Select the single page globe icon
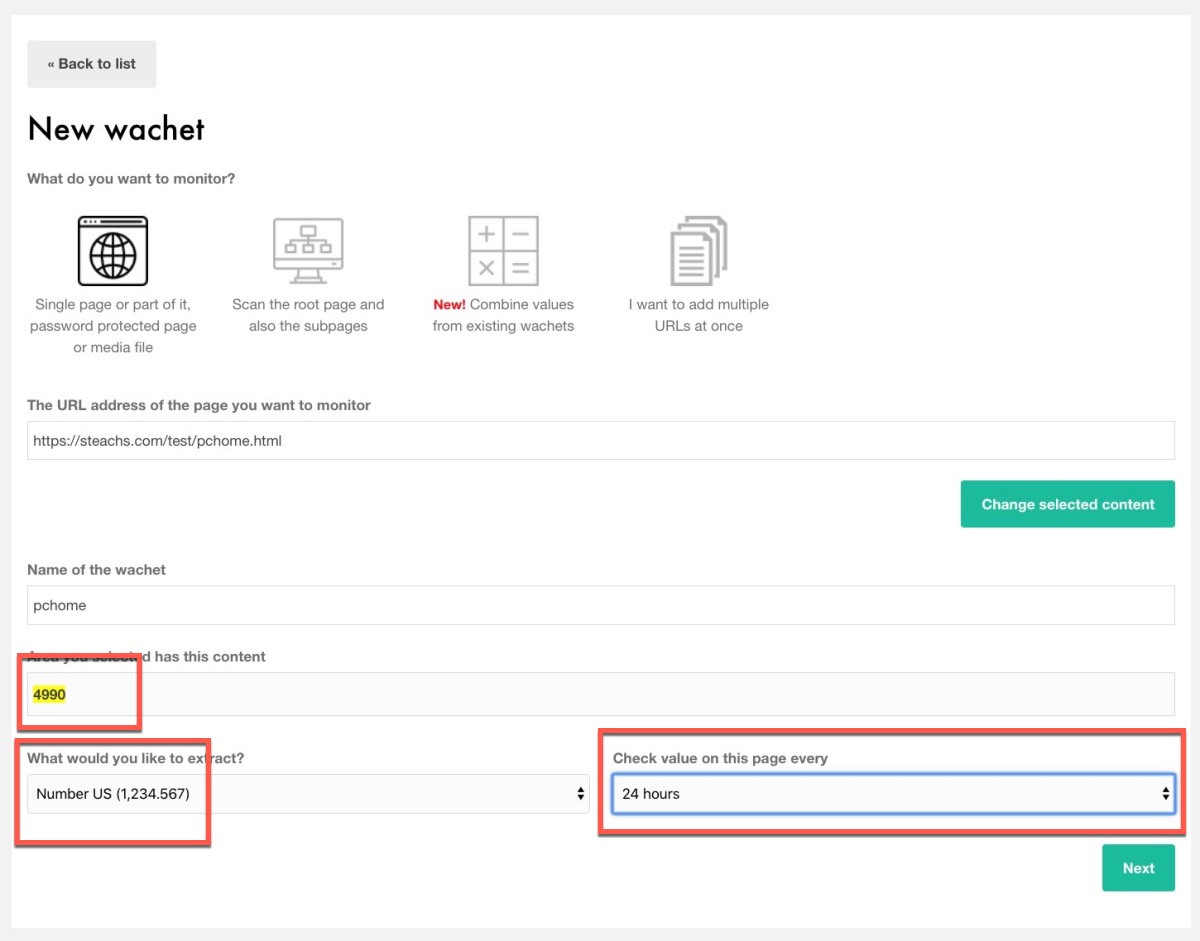 point(113,251)
